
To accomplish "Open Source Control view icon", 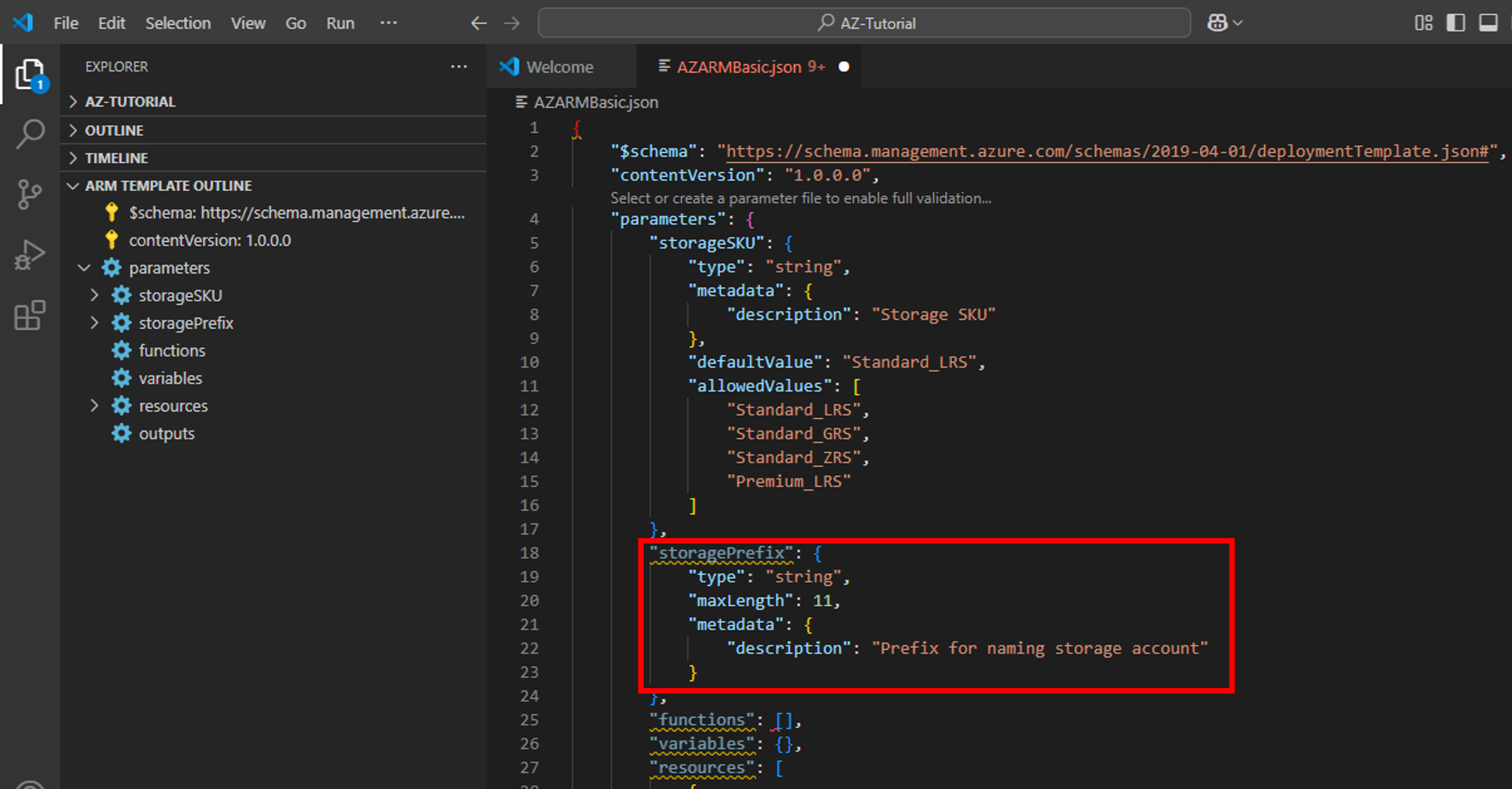I will [29, 194].
